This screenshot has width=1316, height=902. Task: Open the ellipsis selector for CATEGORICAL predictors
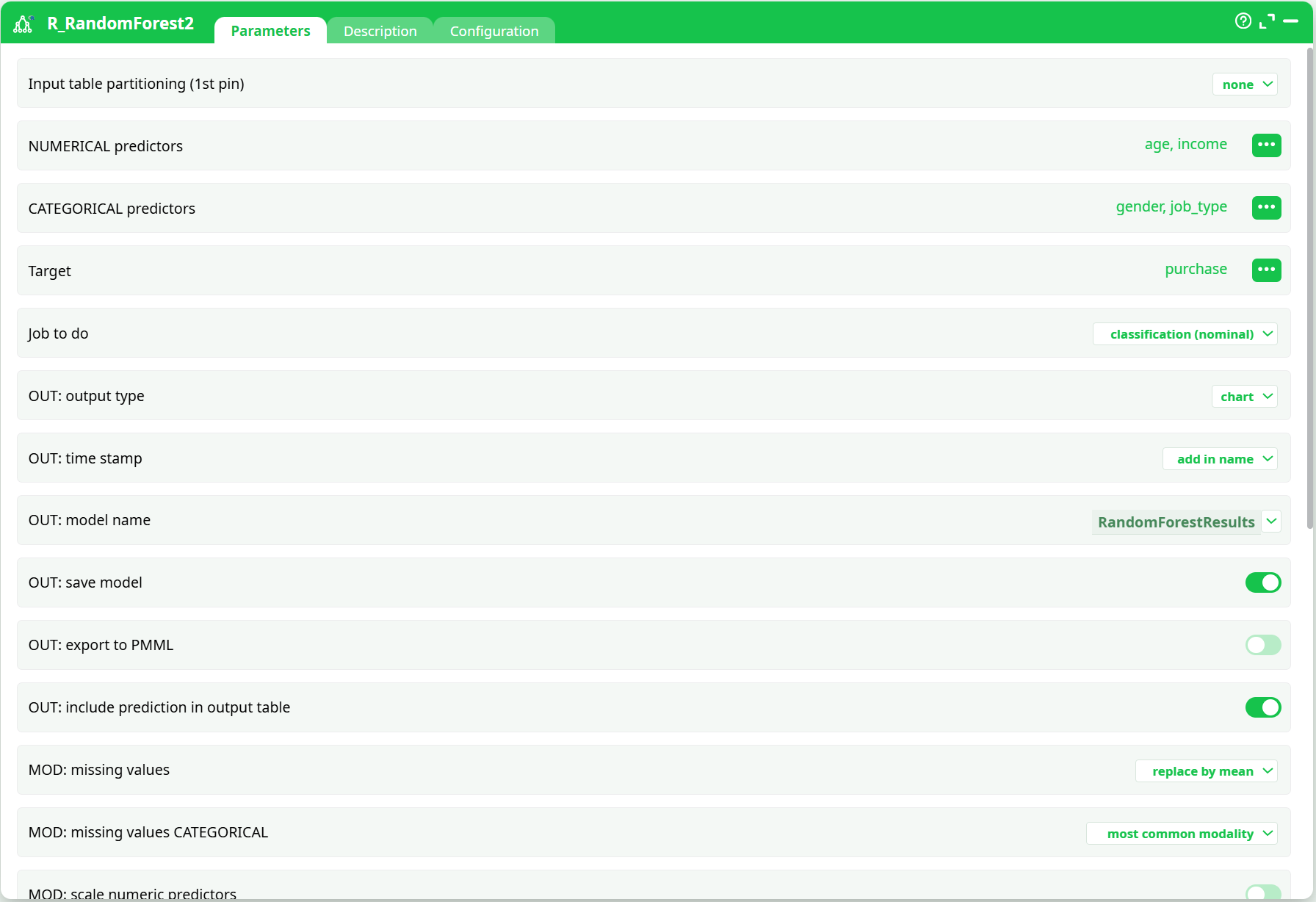coord(1266,207)
